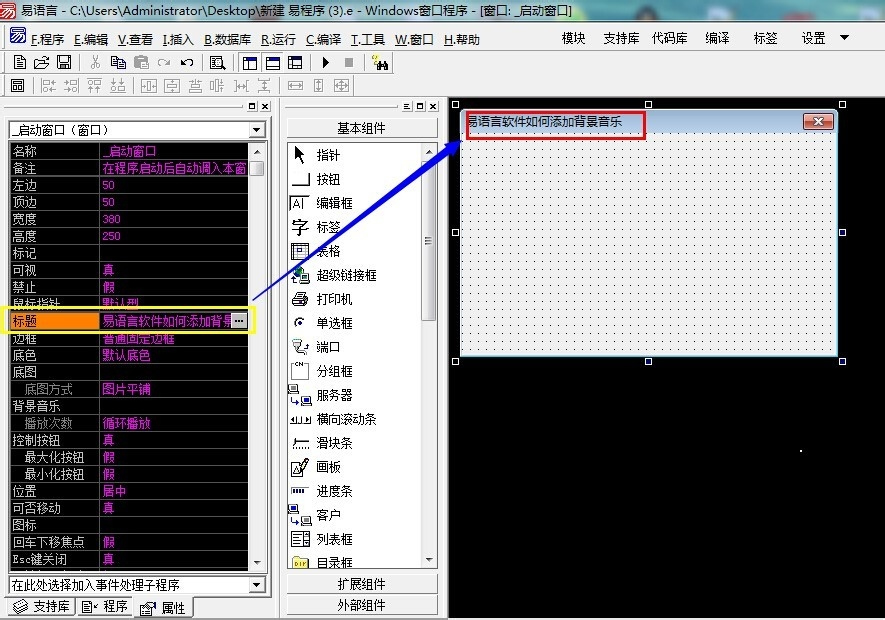Click the 外部组件 button

[x=361, y=605]
